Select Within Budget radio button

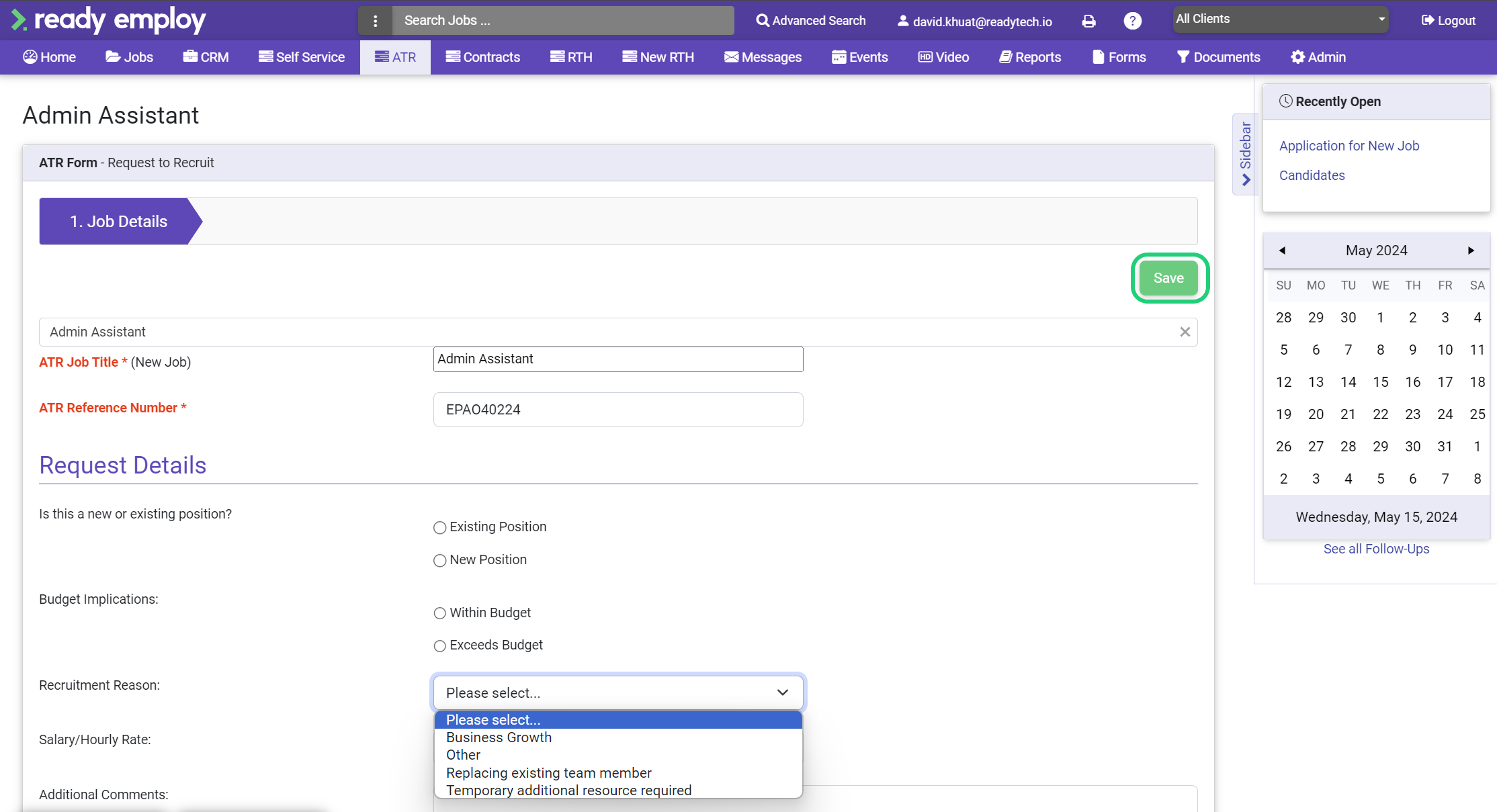pyautogui.click(x=440, y=613)
